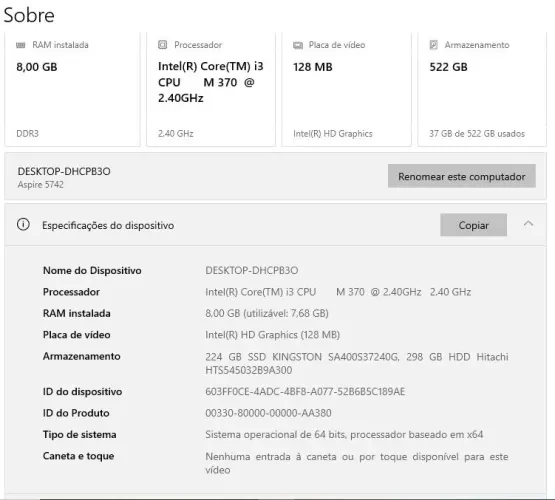Click the RAM instalada card title

click(61, 45)
